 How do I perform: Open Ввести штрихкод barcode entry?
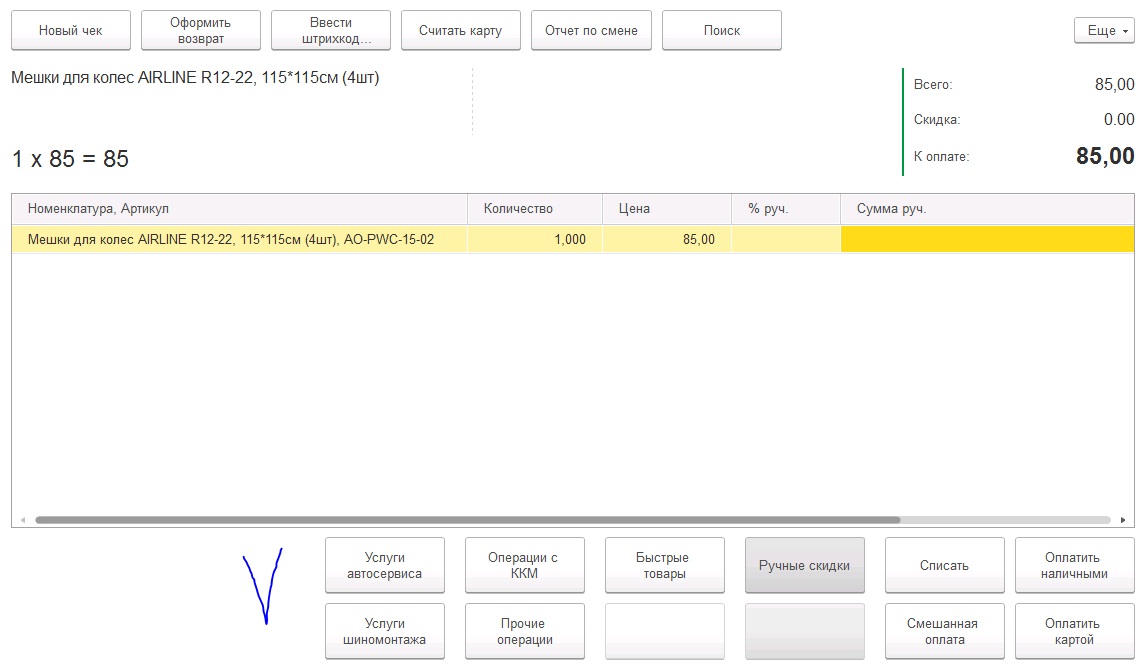331,31
